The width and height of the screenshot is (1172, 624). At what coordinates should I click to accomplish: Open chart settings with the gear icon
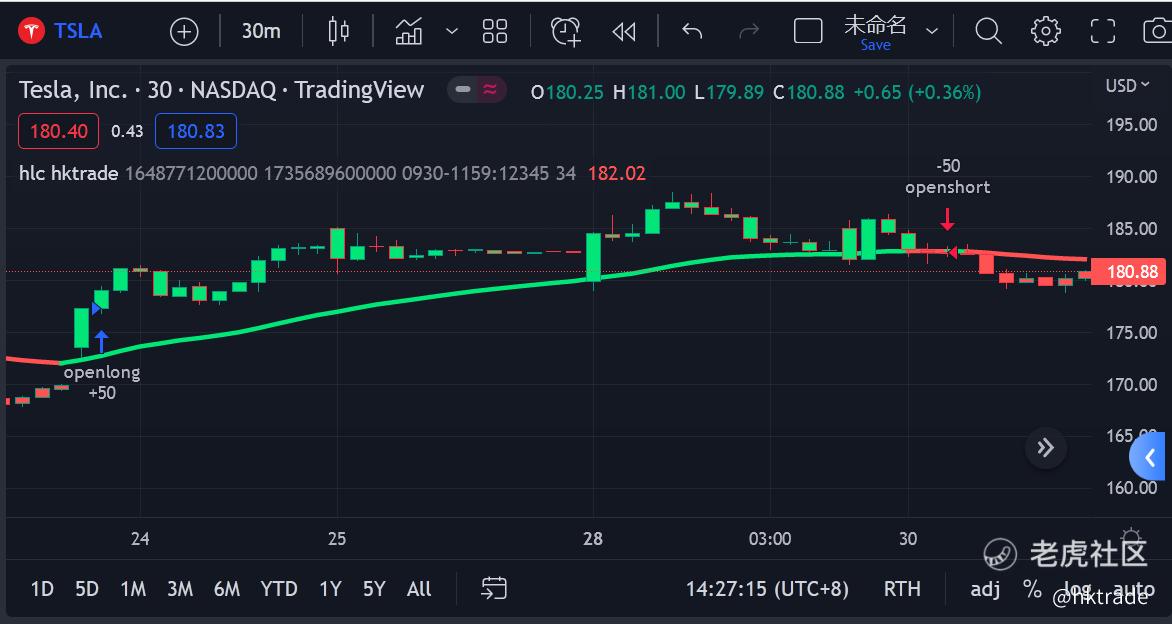[x=1045, y=31]
